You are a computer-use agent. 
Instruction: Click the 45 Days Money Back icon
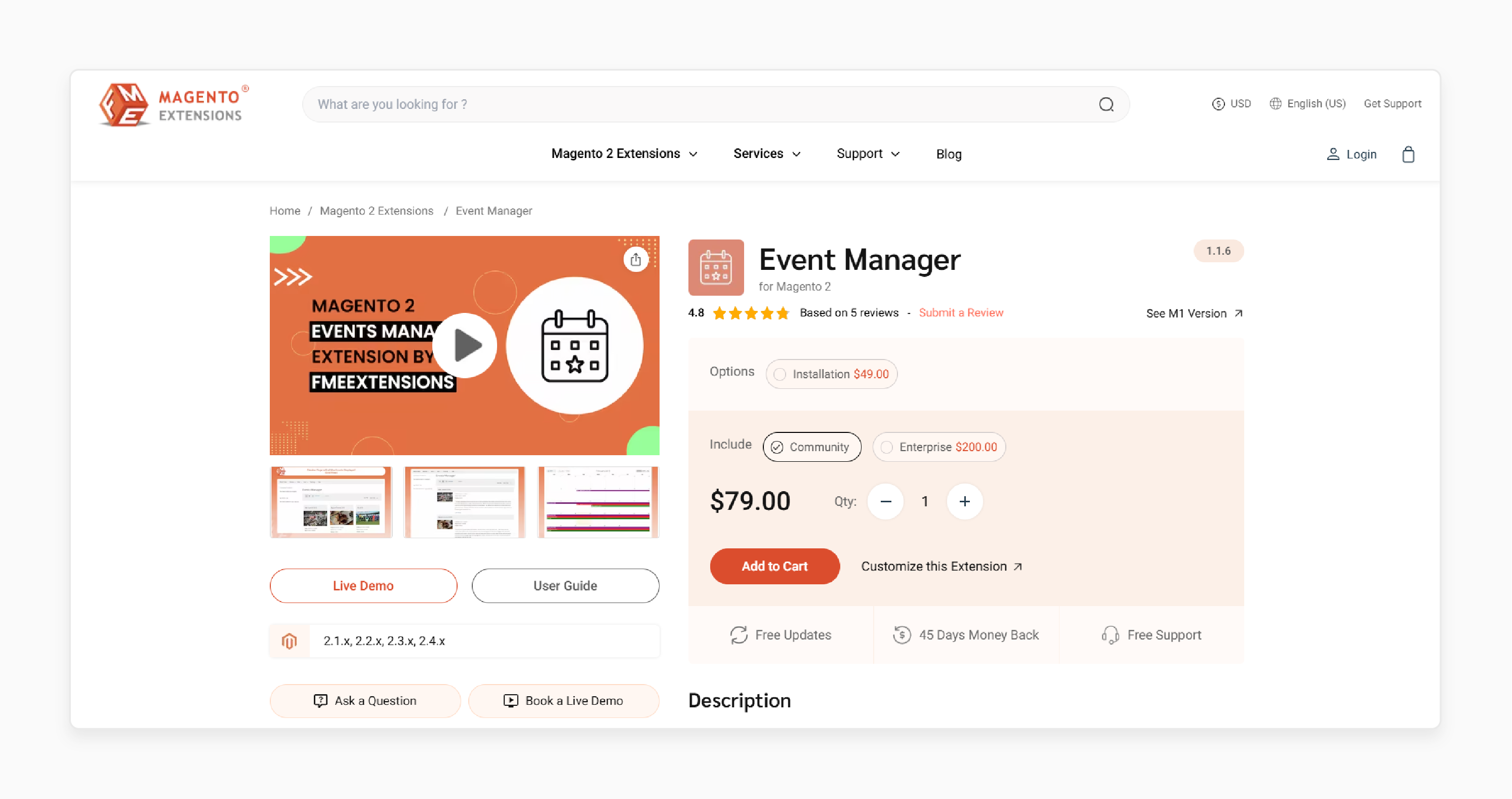tap(902, 635)
